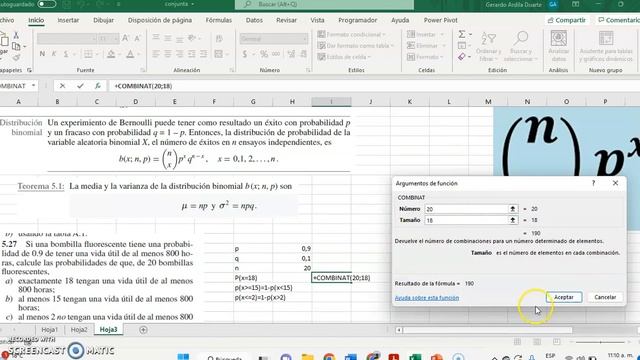Open the Insert Function fx dialog

click(98, 86)
